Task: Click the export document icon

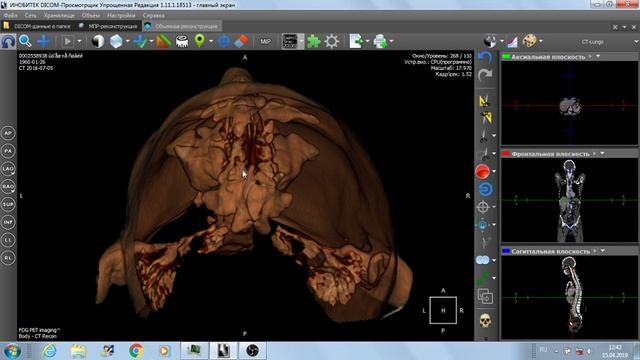Action: 356,41
